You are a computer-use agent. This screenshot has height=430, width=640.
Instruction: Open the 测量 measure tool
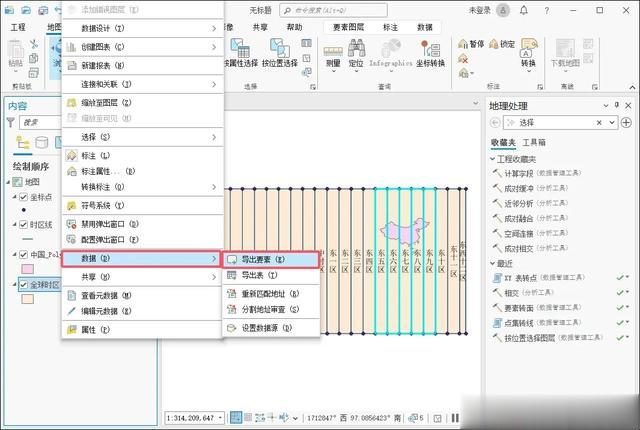tap(333, 56)
